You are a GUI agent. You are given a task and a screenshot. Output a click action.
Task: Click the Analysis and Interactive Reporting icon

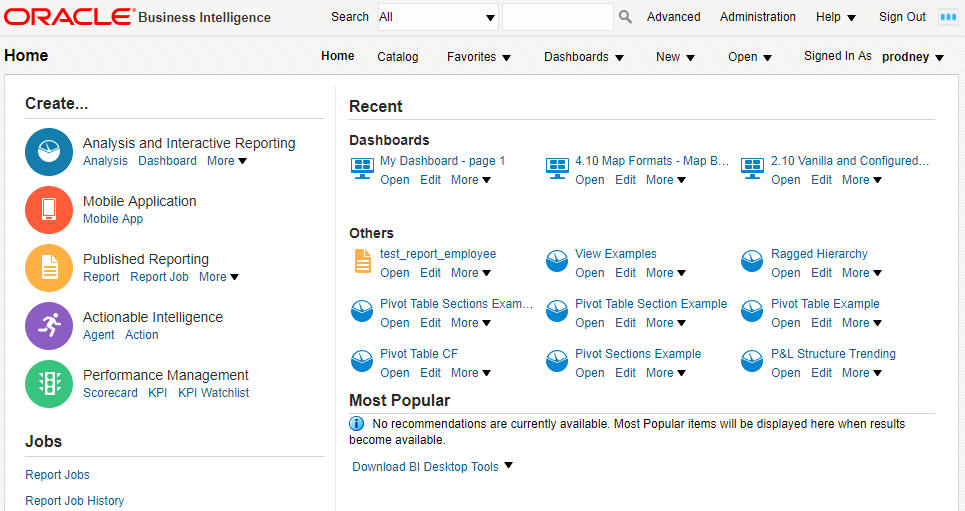(49, 152)
